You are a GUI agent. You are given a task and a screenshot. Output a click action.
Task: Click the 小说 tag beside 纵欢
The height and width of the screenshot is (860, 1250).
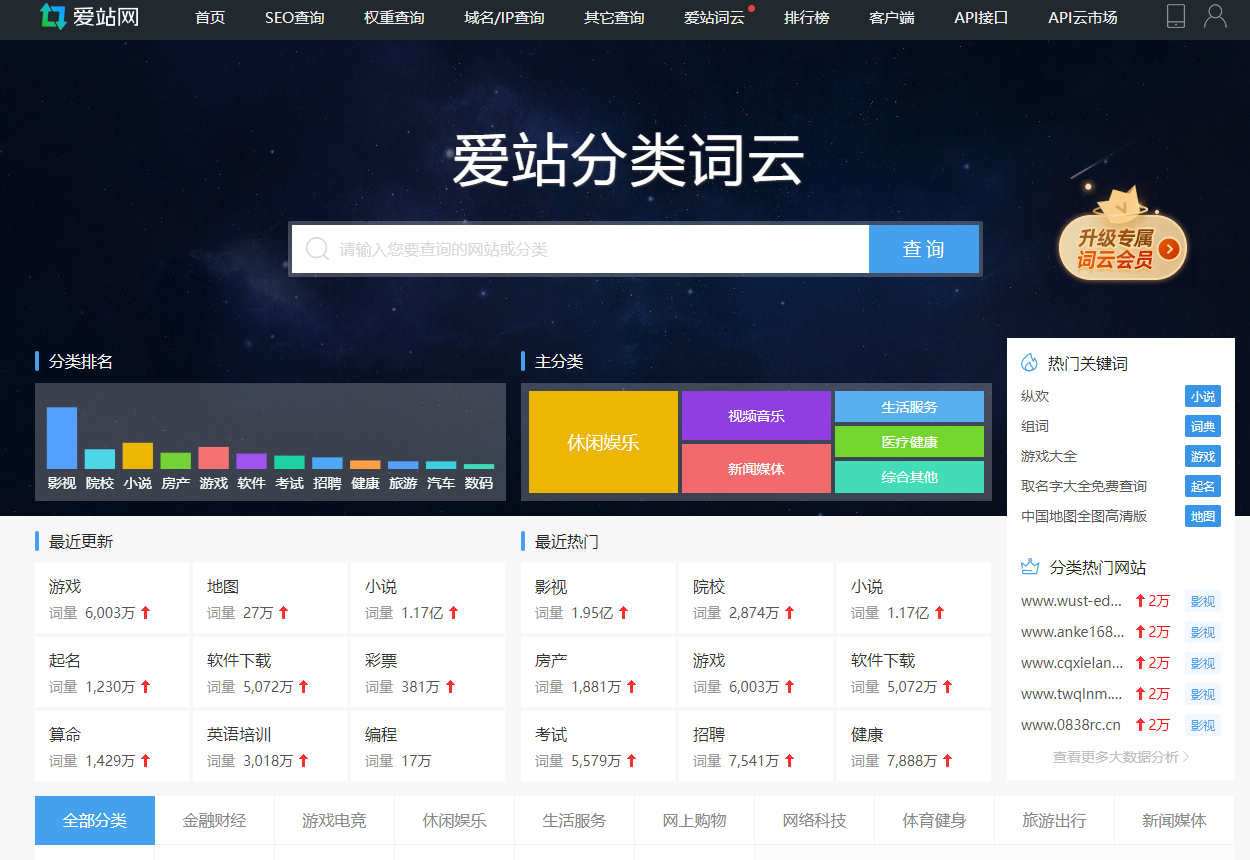point(1203,397)
